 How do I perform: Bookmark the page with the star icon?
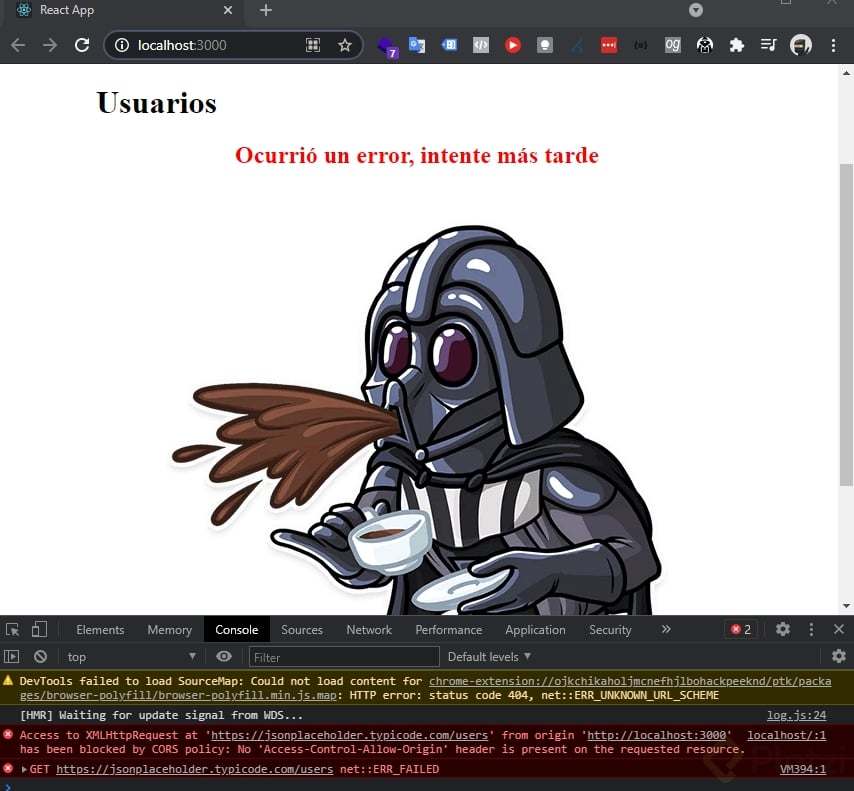(x=343, y=45)
